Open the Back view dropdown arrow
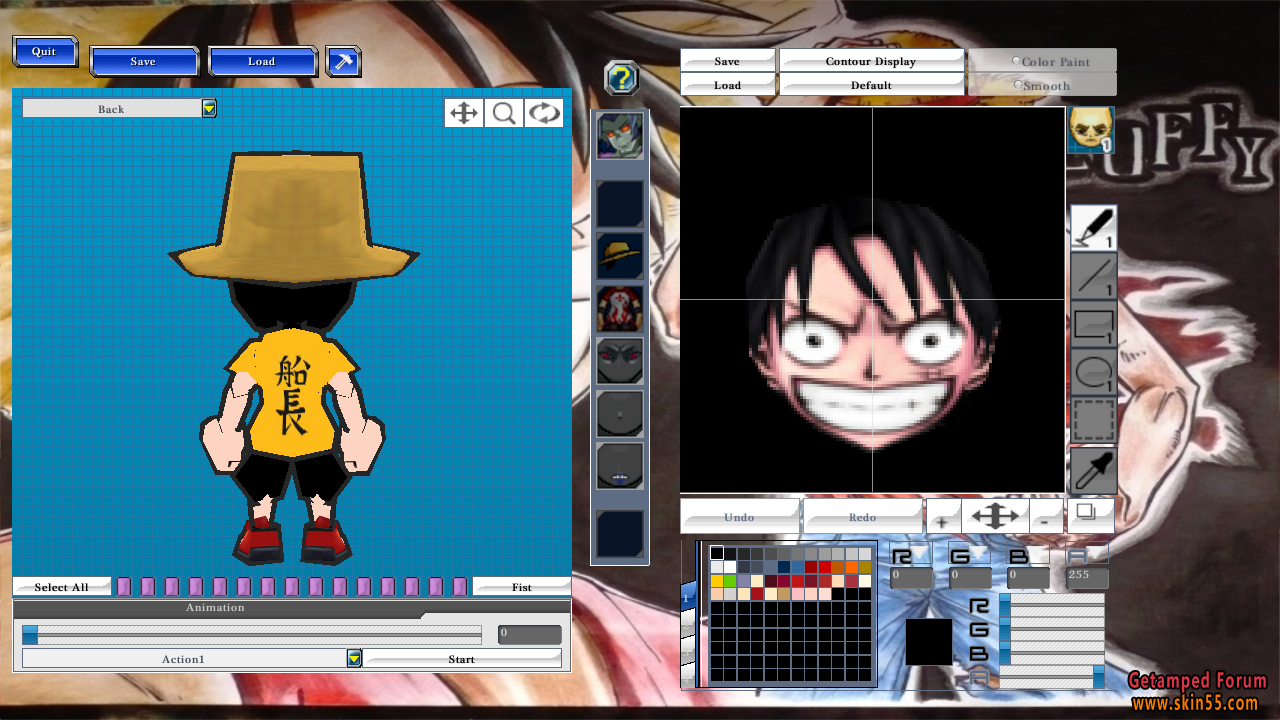Screen dimensions: 1280x720 tap(209, 108)
